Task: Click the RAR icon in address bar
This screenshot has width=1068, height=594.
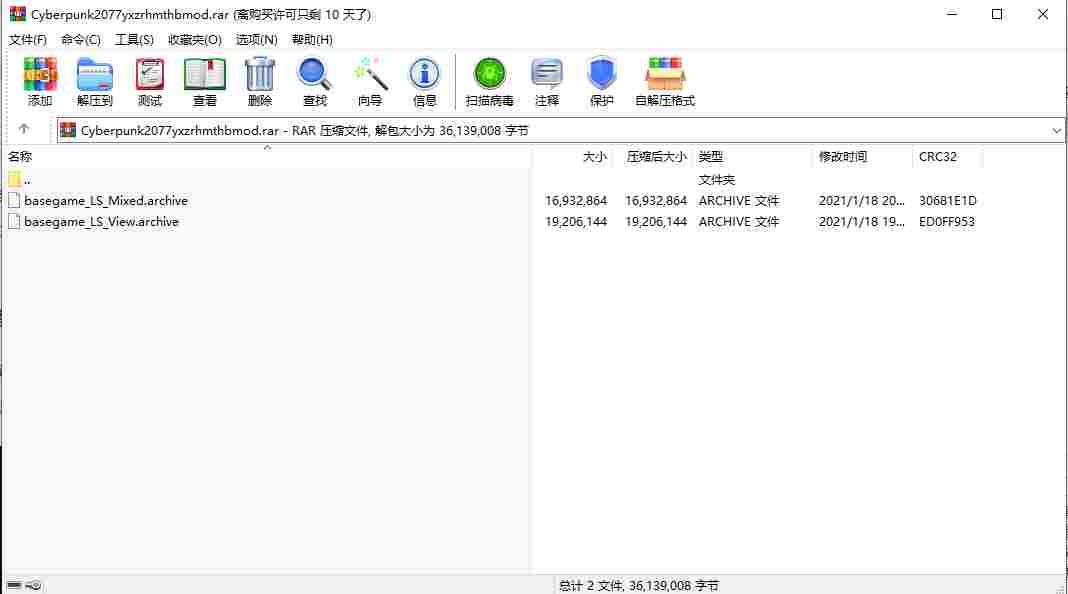Action: (67, 130)
